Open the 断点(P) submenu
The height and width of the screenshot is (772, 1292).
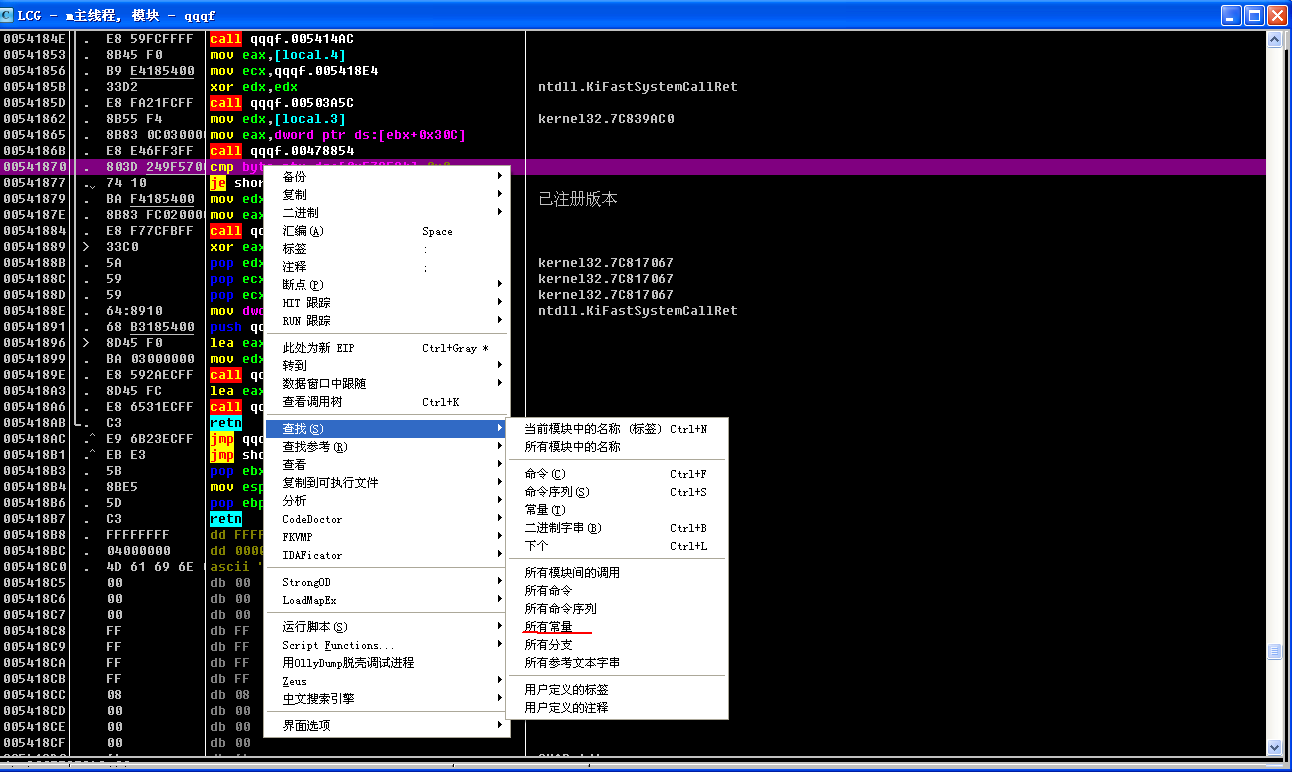pyautogui.click(x=387, y=284)
